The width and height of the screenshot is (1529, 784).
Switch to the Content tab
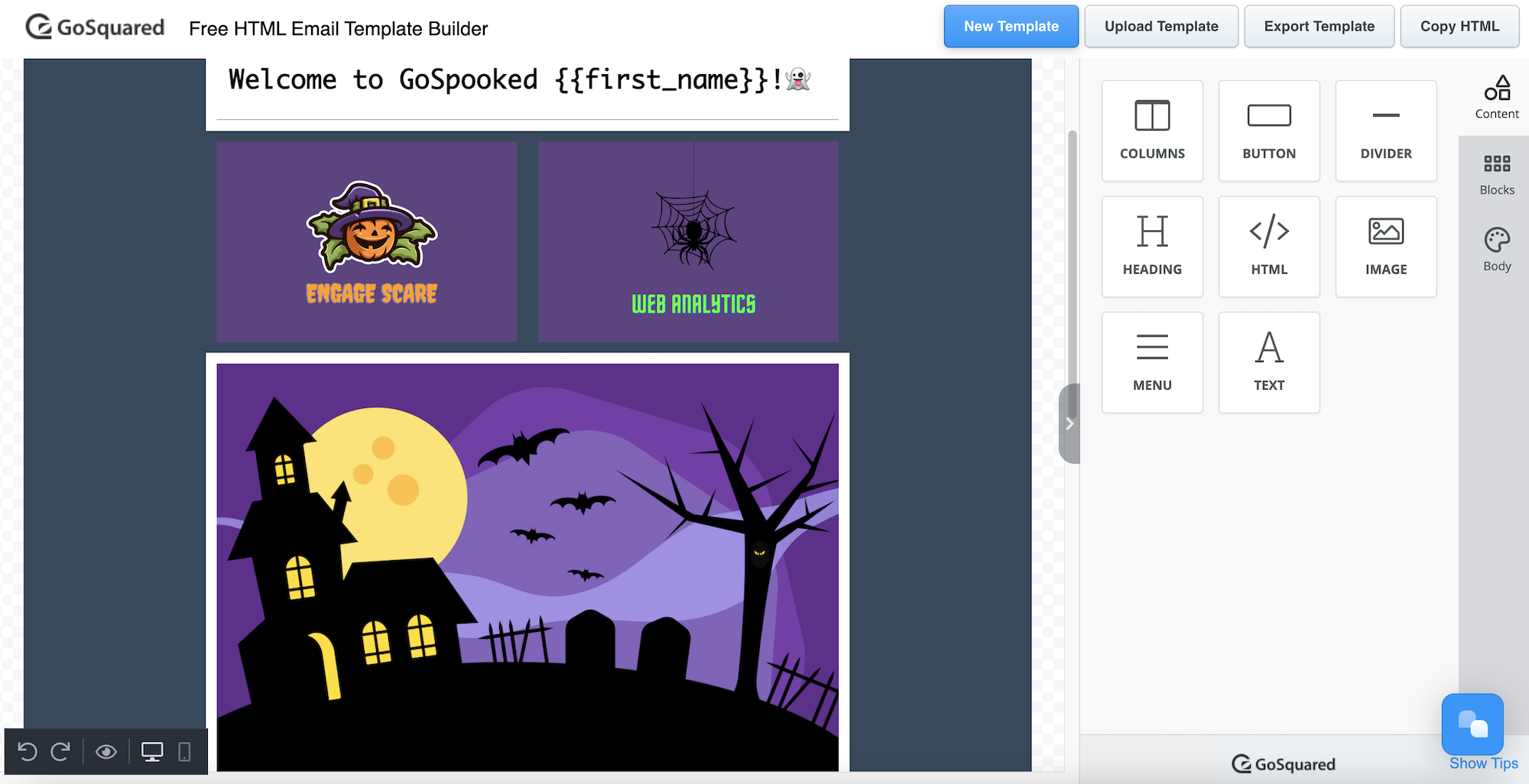tap(1497, 98)
